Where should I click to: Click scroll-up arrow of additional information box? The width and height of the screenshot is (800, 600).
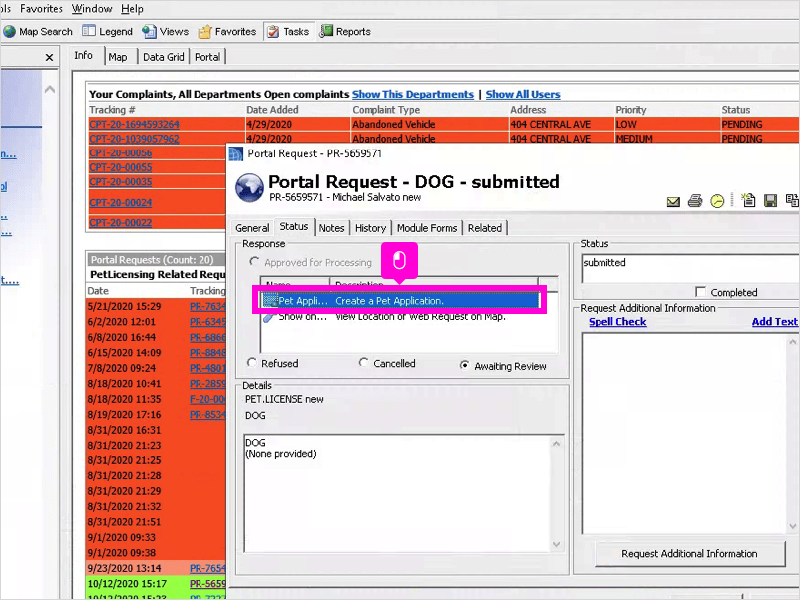792,342
